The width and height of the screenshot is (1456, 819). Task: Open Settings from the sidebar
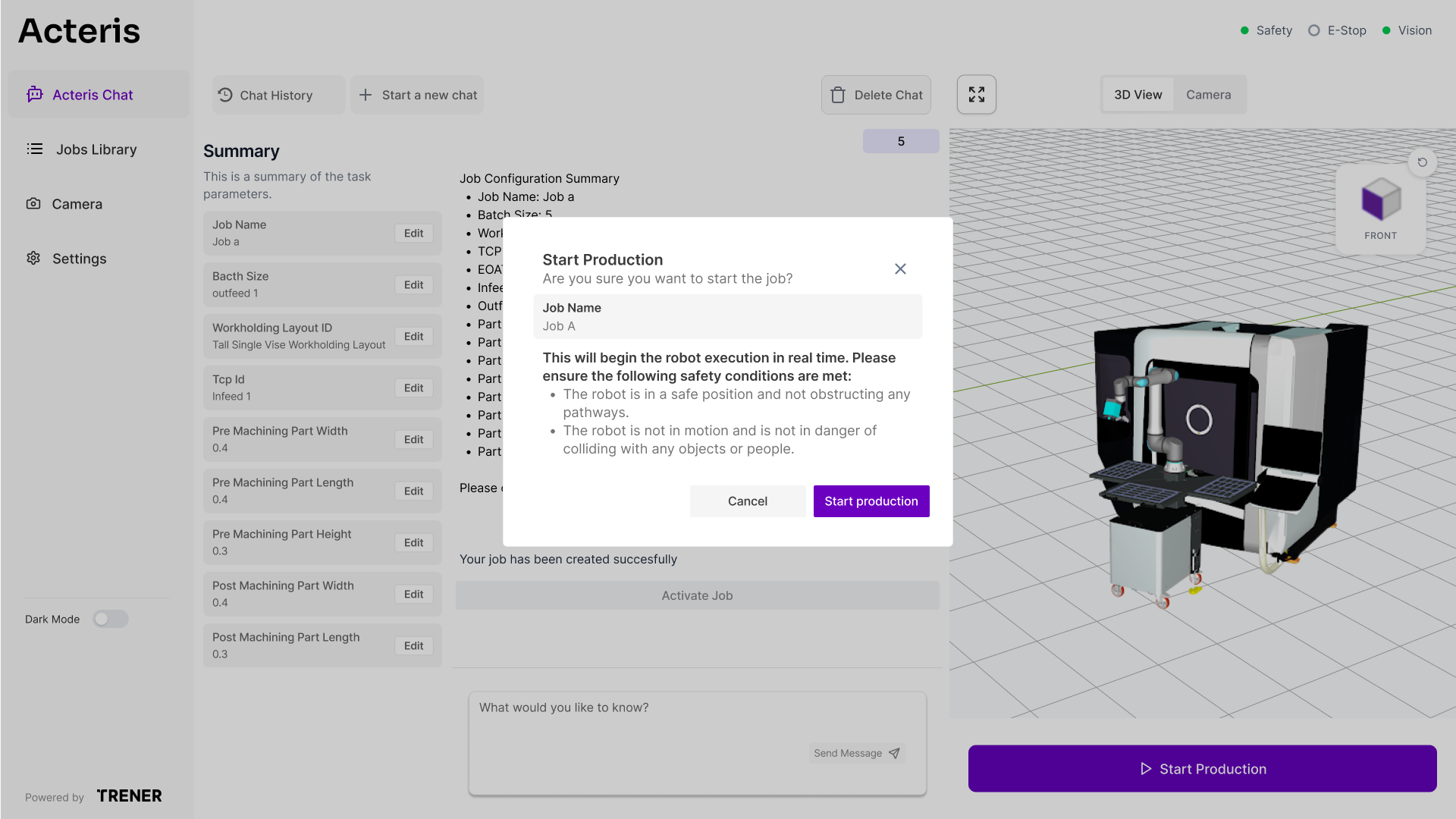point(79,259)
